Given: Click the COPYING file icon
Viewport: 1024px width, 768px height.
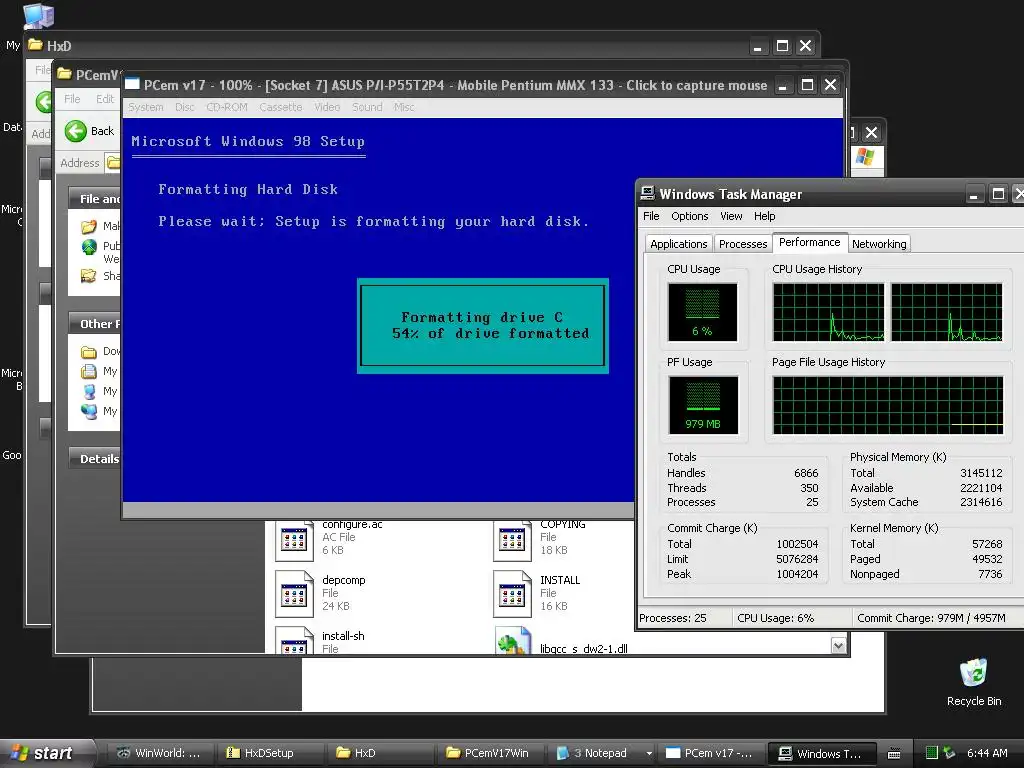Looking at the screenshot, I should point(512,539).
